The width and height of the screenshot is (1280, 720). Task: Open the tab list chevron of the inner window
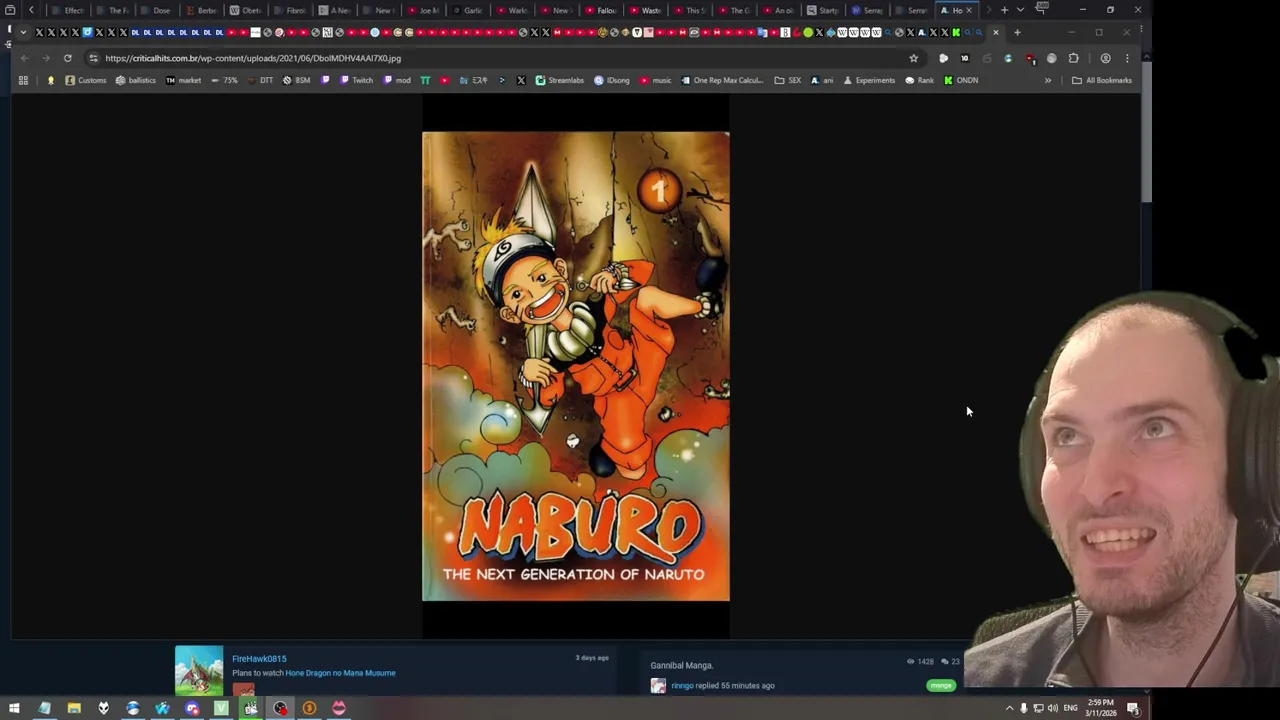(23, 32)
